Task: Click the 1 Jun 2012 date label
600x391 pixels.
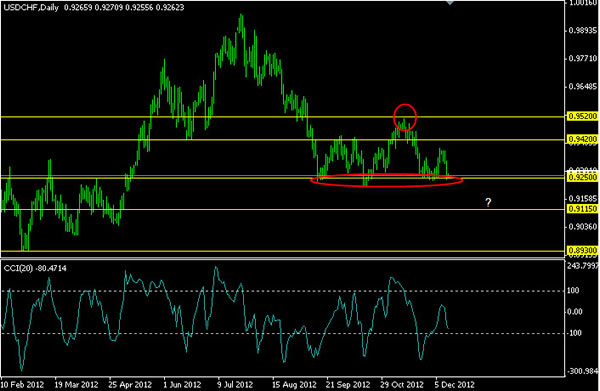Action: (x=182, y=384)
